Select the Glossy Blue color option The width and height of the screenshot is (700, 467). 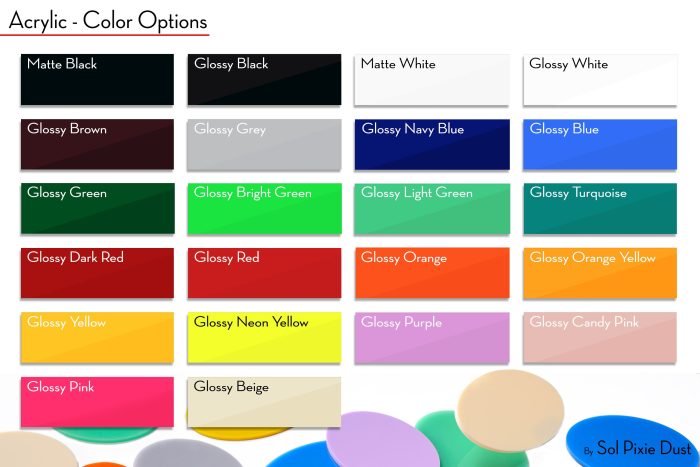600,145
